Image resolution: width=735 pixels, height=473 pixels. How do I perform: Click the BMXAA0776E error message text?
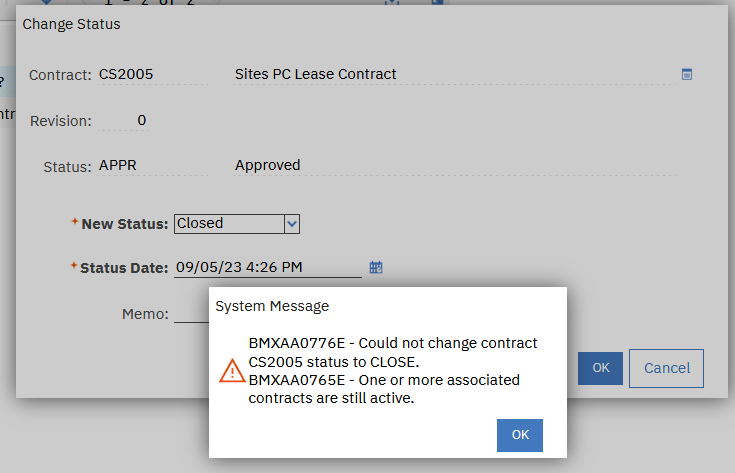tap(393, 352)
